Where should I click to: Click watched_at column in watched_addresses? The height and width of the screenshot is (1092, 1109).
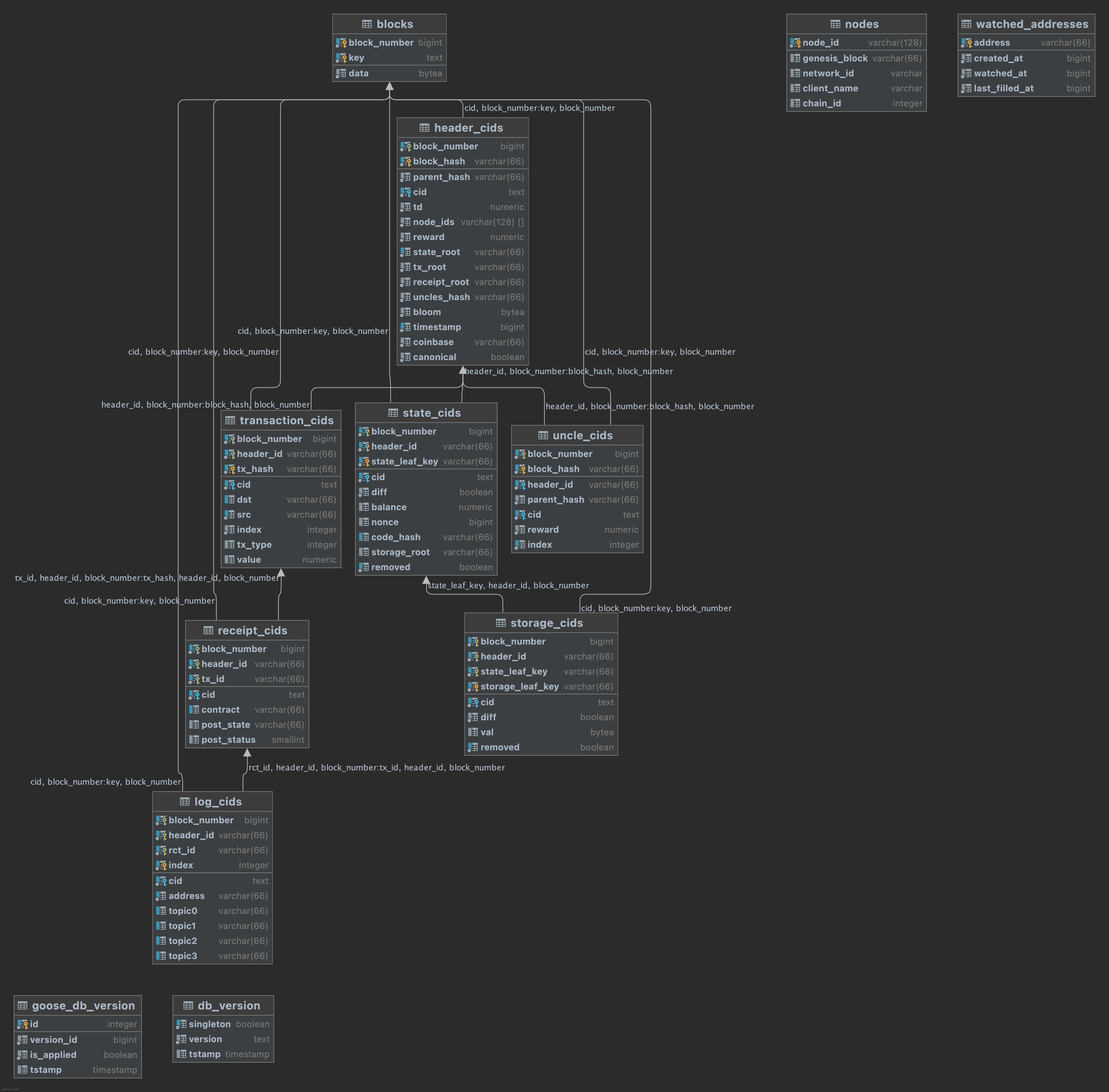click(1026, 73)
